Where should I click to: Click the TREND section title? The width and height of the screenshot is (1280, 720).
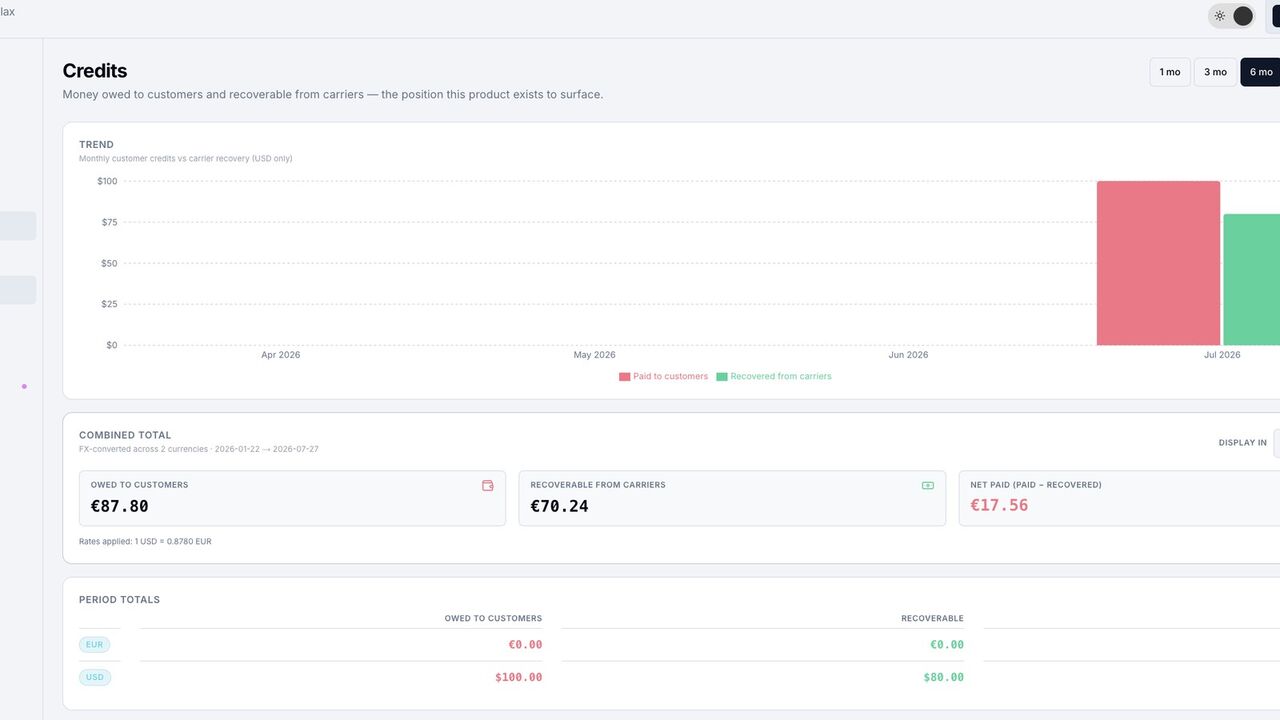(x=96, y=145)
